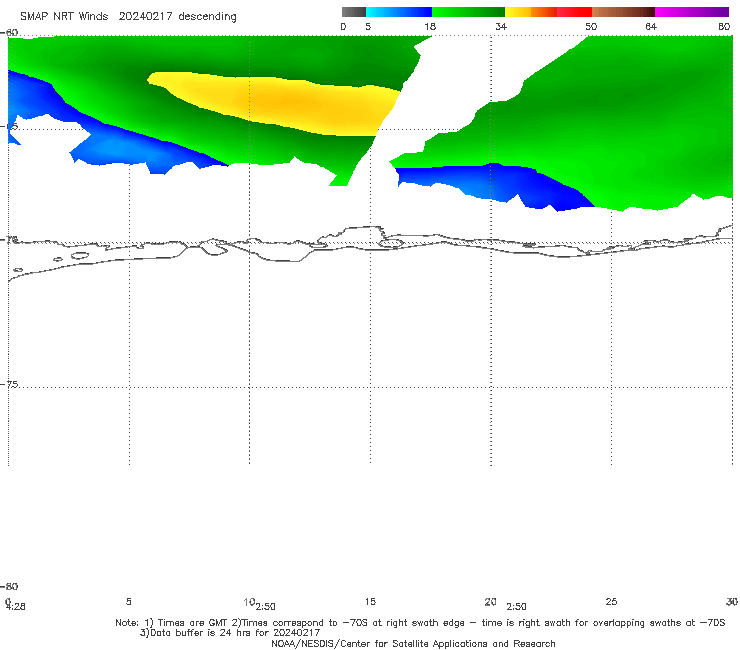Viewport: 740px width, 650px height.
Task: Click the longitude axis label "20"
Action: [x=490, y=601]
